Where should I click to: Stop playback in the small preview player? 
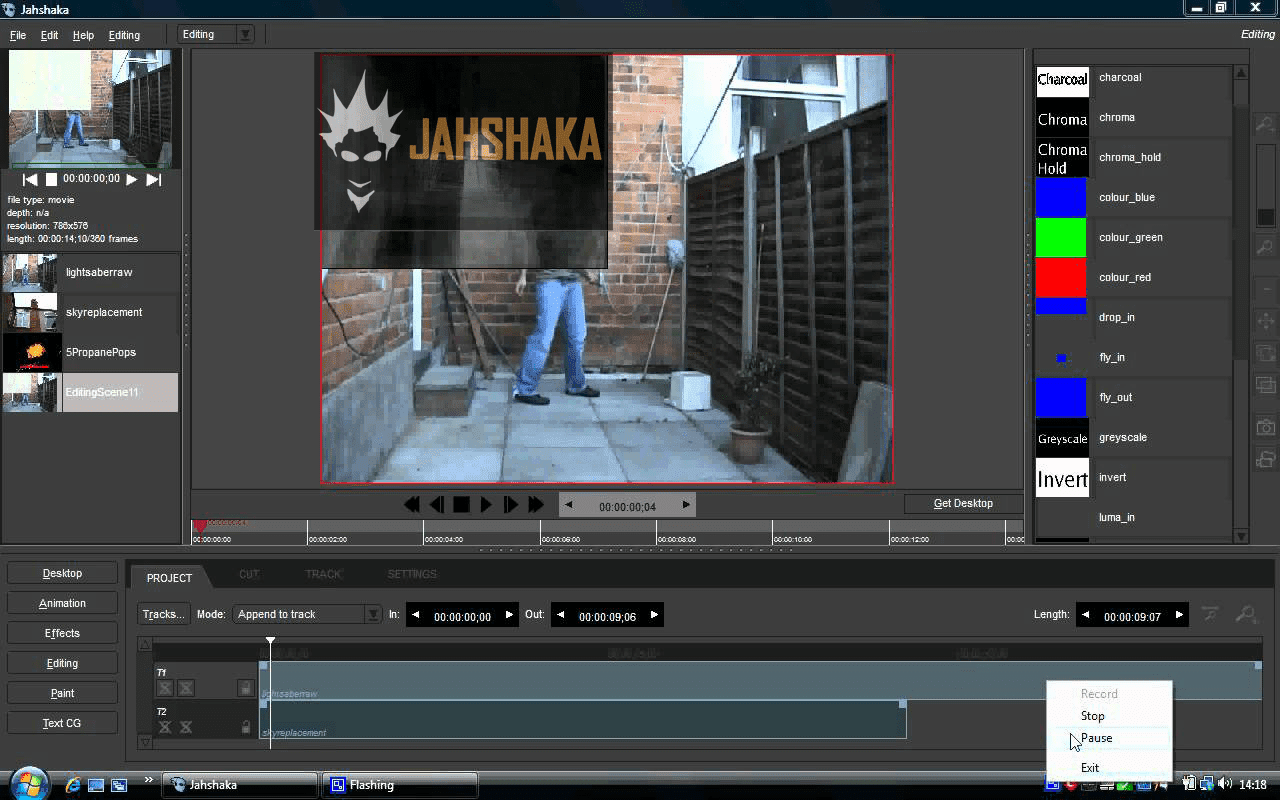click(x=51, y=180)
